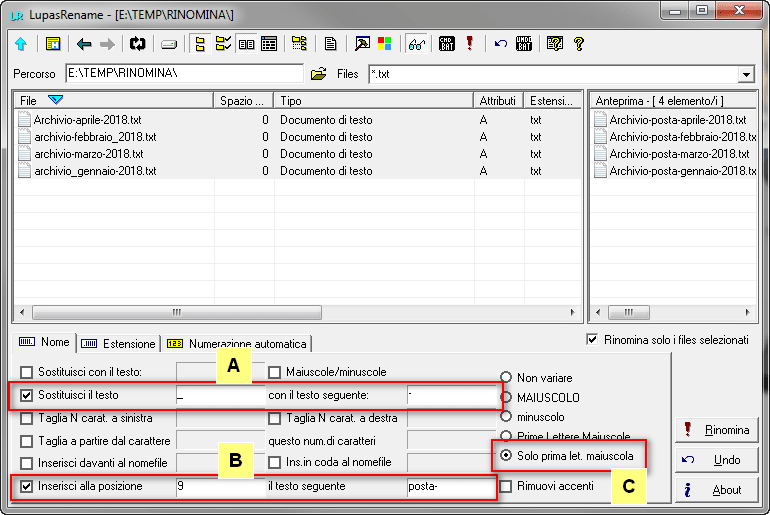
Task: Click the yellow folders-tree toolbar icon
Action: point(200,44)
